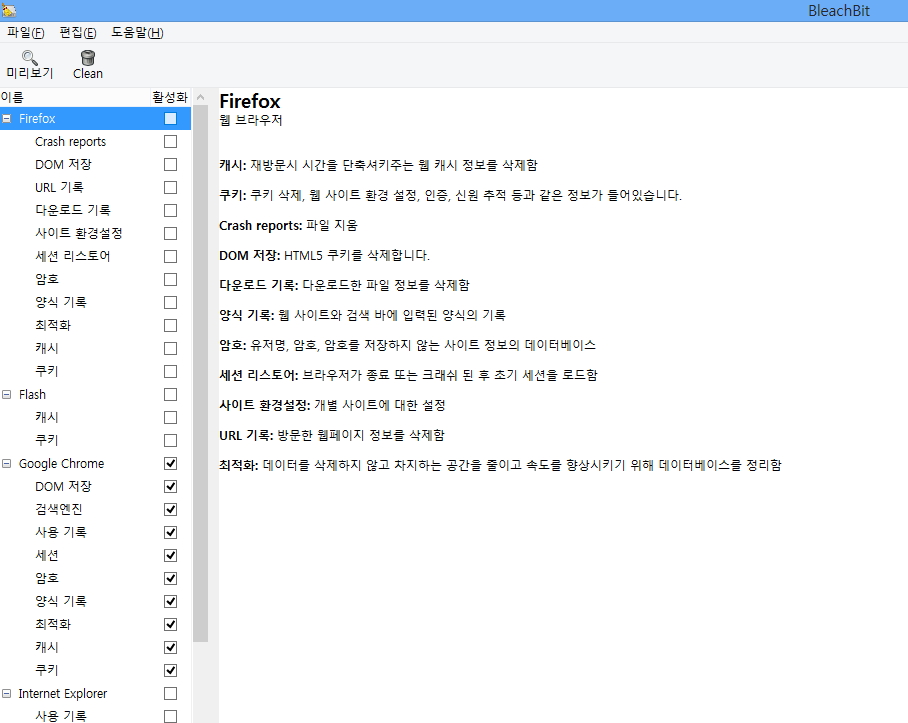Open the 편집(E) menu

[78, 32]
